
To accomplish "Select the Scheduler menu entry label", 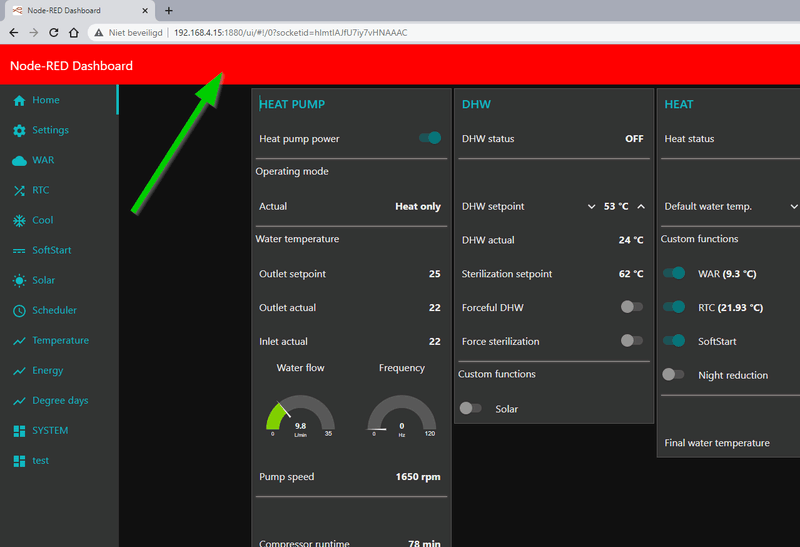I will point(54,310).
